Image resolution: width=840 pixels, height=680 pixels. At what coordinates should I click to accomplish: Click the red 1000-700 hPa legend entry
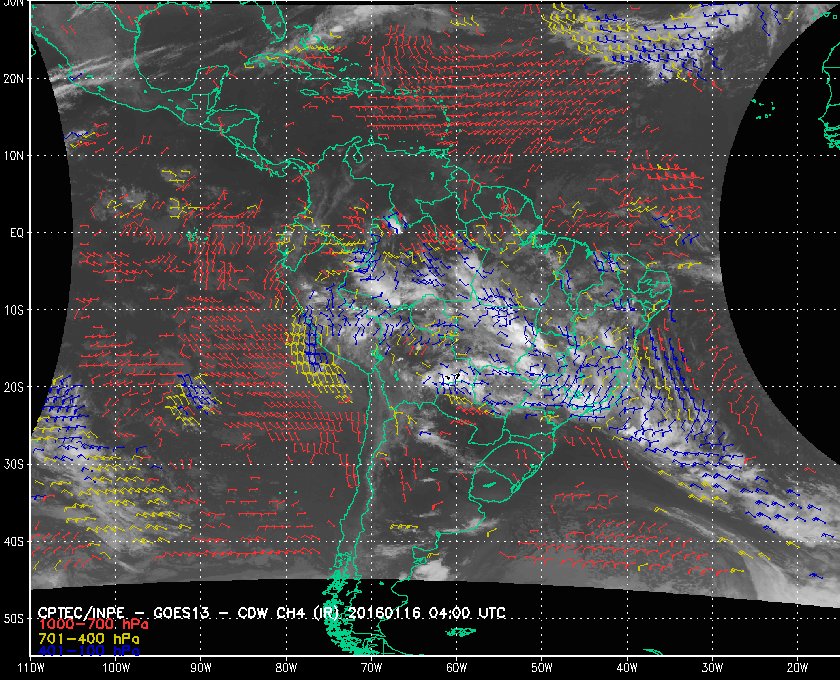93,625
